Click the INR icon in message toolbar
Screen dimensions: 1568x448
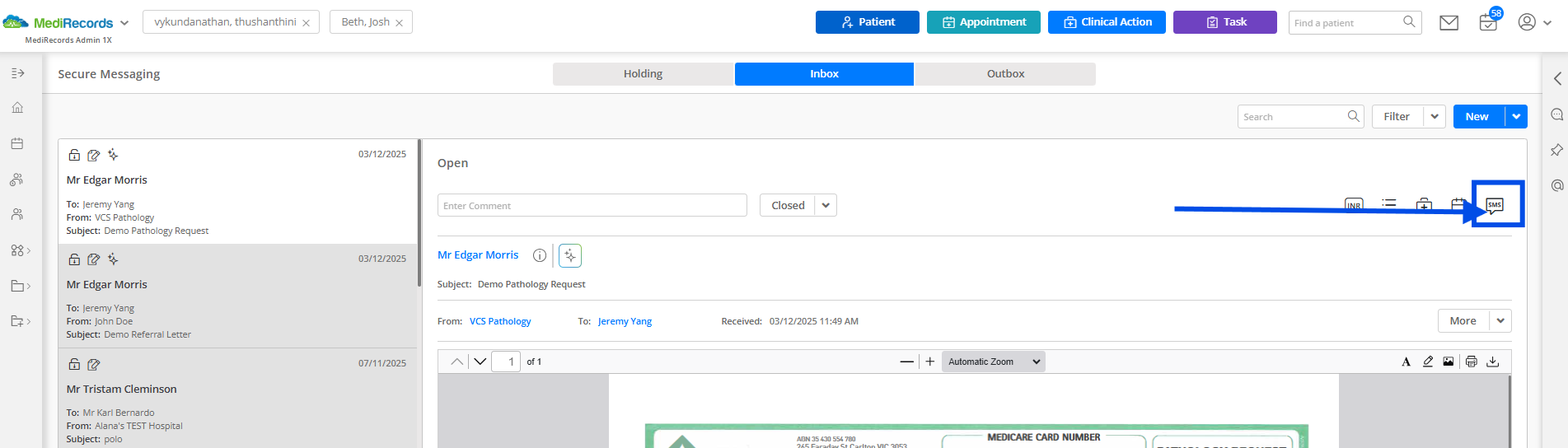click(1354, 205)
